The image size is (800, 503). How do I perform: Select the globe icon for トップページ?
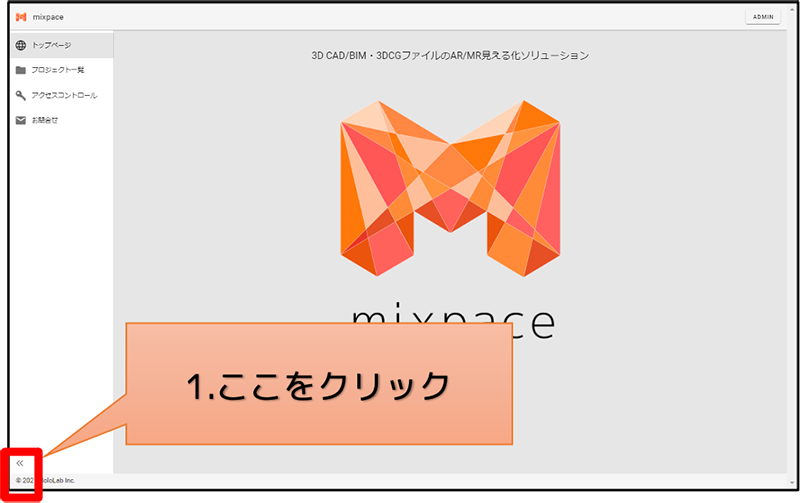pos(20,45)
